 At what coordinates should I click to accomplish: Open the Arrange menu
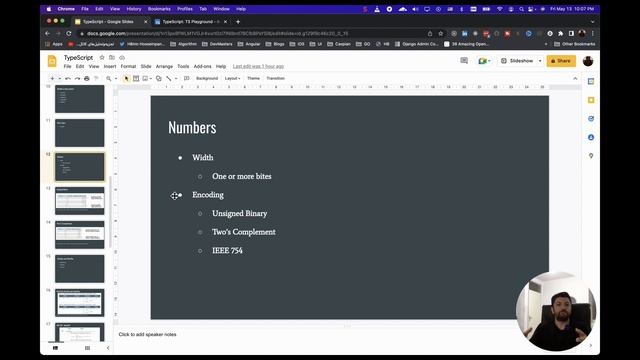click(164, 66)
